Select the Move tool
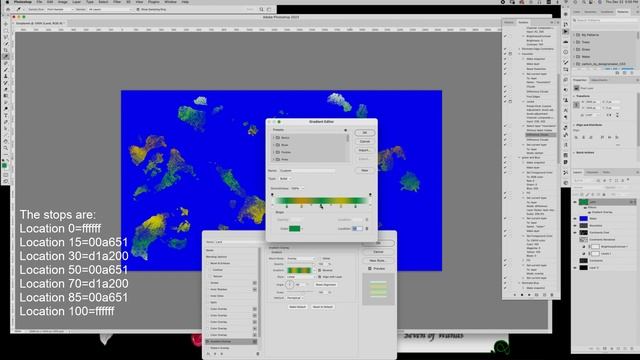This screenshot has width=640, height=360. [6, 24]
